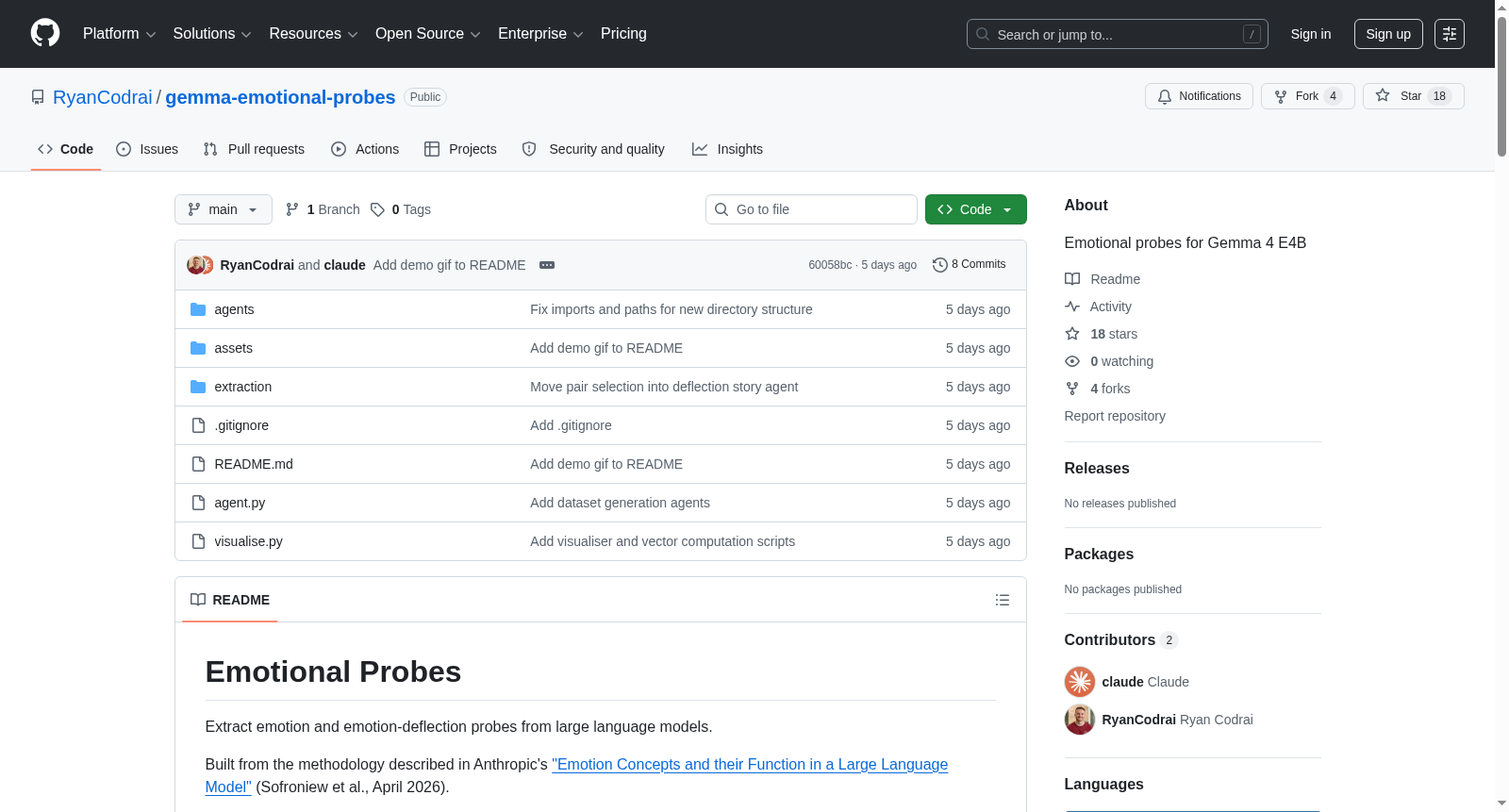The width and height of the screenshot is (1509, 812).
Task: Expand the Solutions menu
Action: tap(212, 34)
